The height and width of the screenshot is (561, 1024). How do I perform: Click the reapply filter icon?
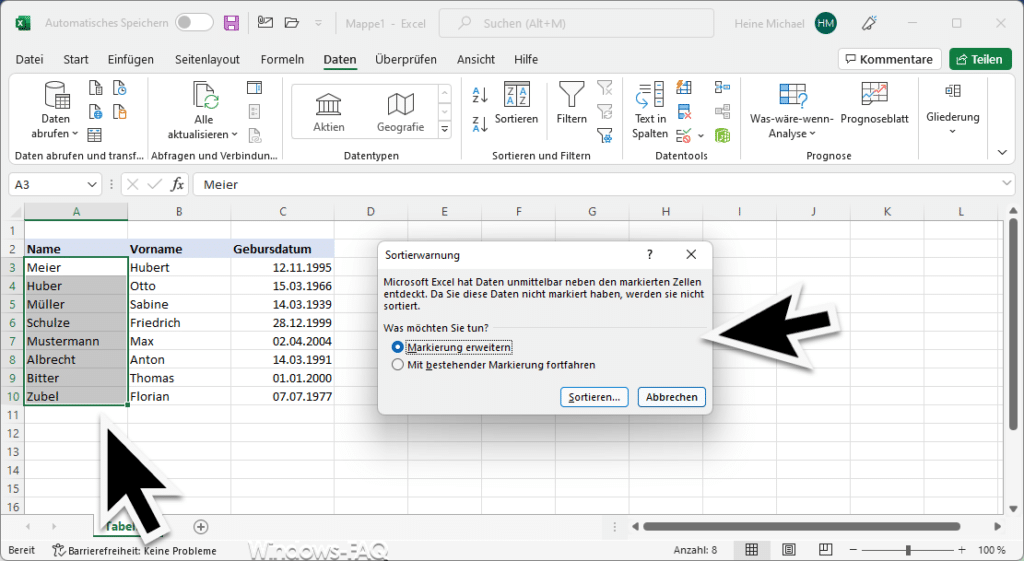pos(605,112)
